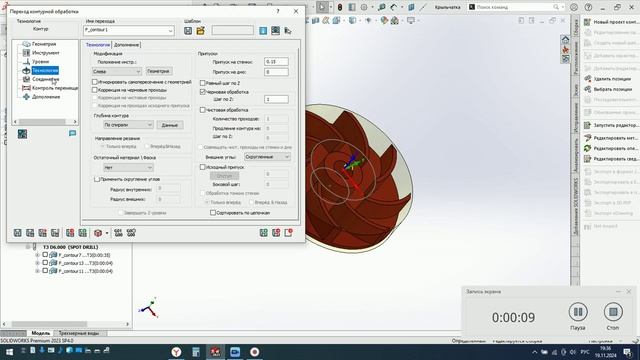Tick the F_contour7 operation checkbox

tap(45, 255)
